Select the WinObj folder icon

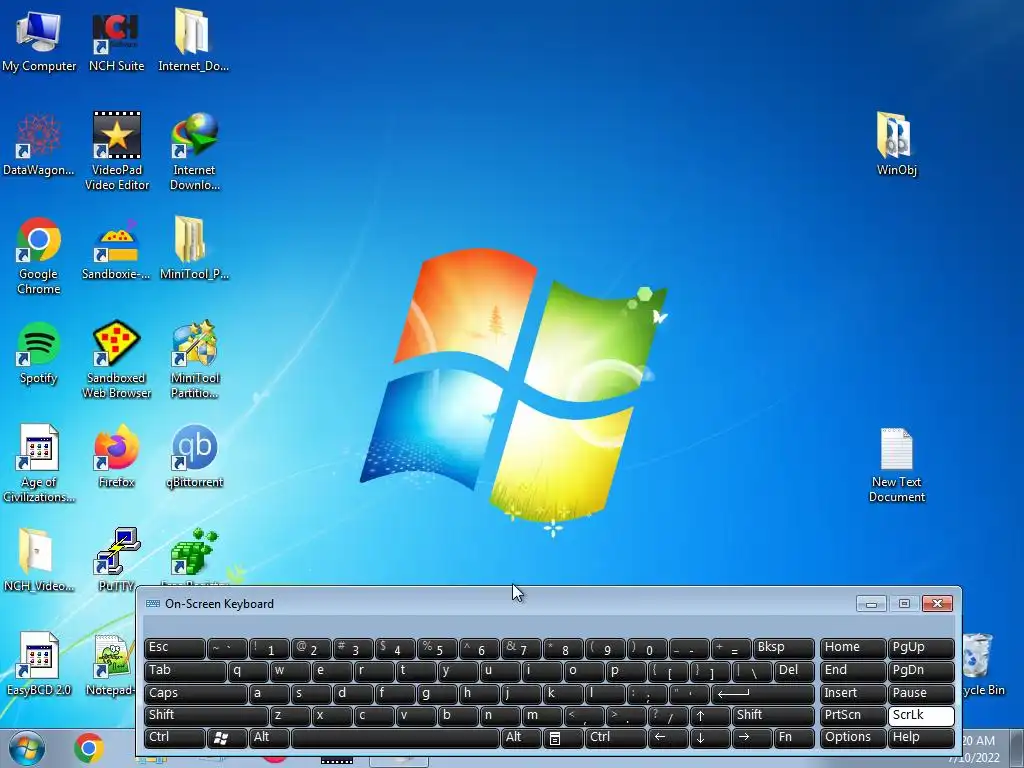pos(897,145)
